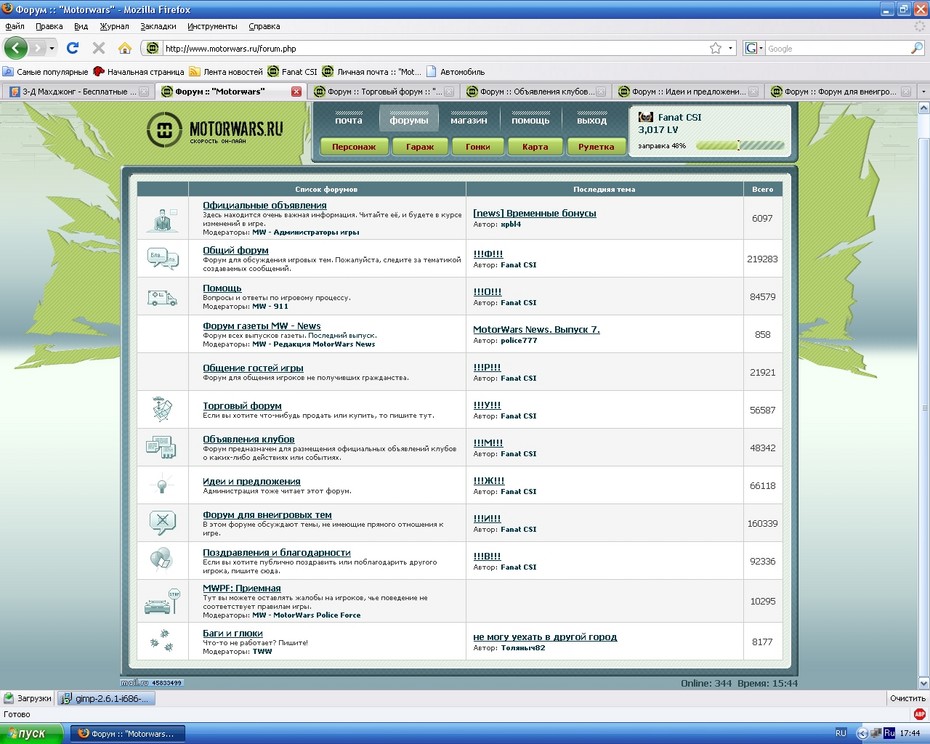This screenshot has height=744, width=930.
Task: Open the Правка menu
Action: 49,26
